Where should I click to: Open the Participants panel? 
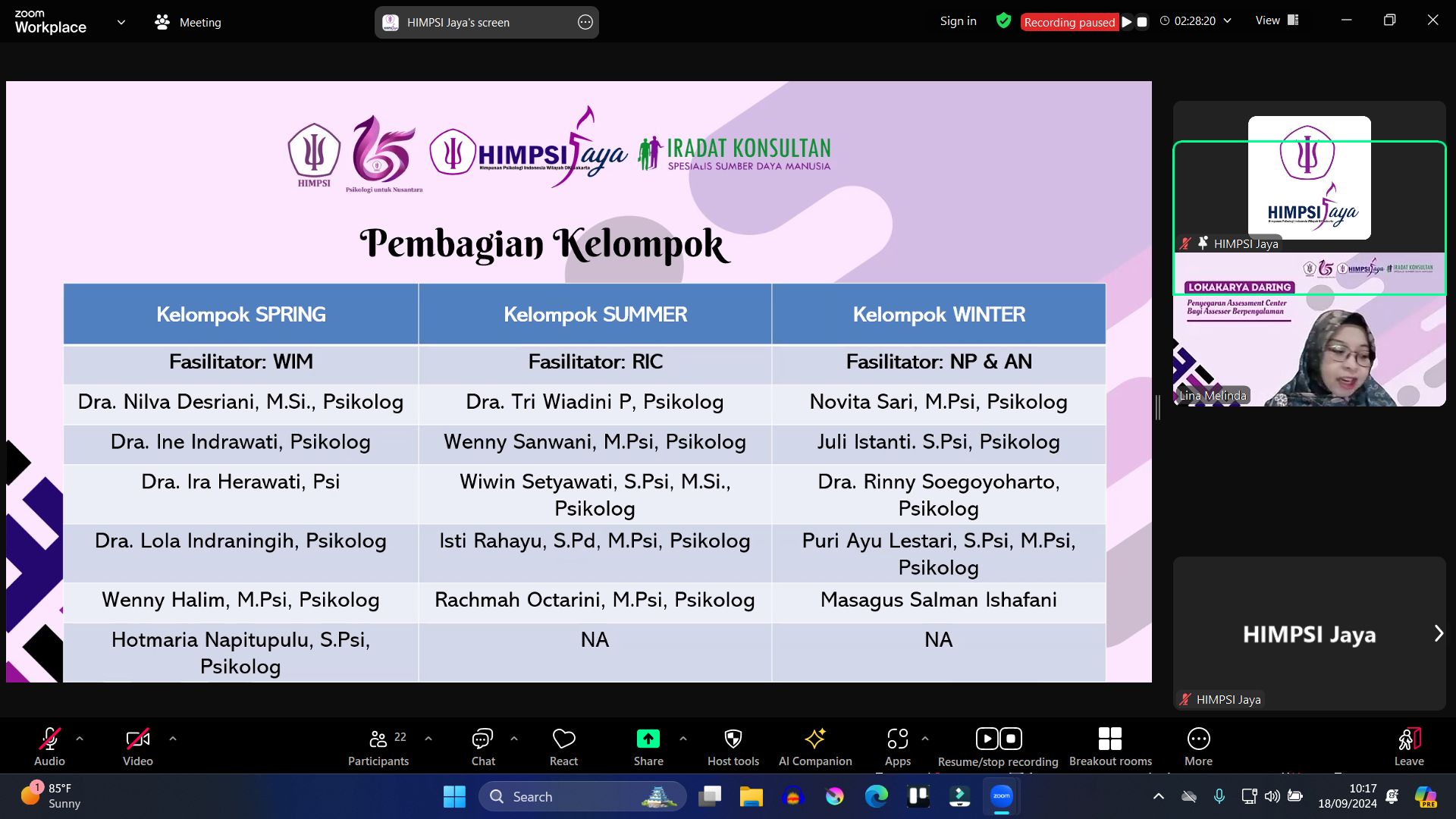coord(378,739)
